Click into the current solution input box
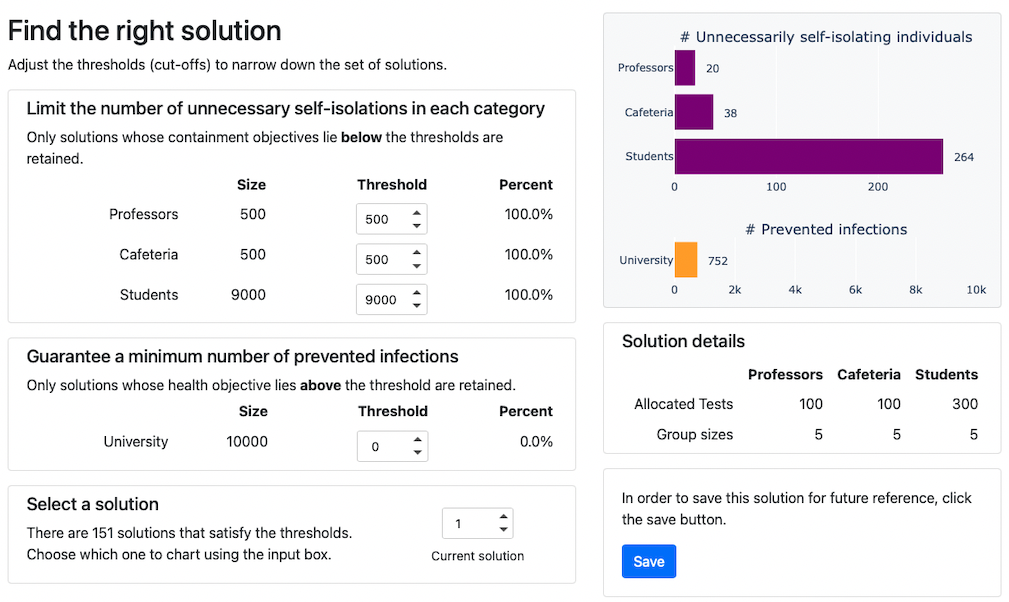Screen dimensions: 1009x602 coord(466,523)
